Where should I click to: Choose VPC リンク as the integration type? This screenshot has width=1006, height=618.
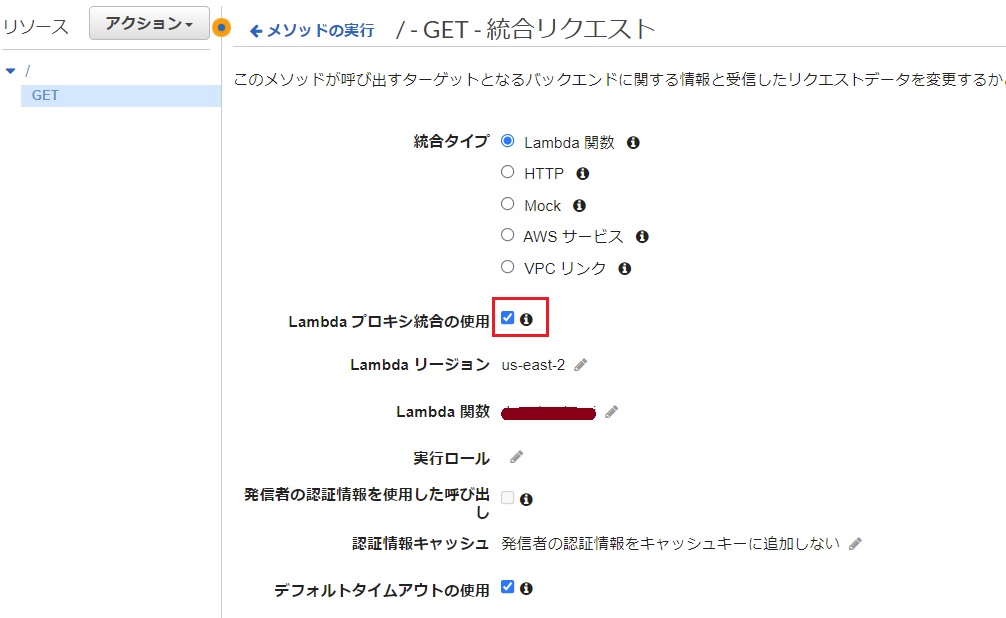tap(507, 265)
